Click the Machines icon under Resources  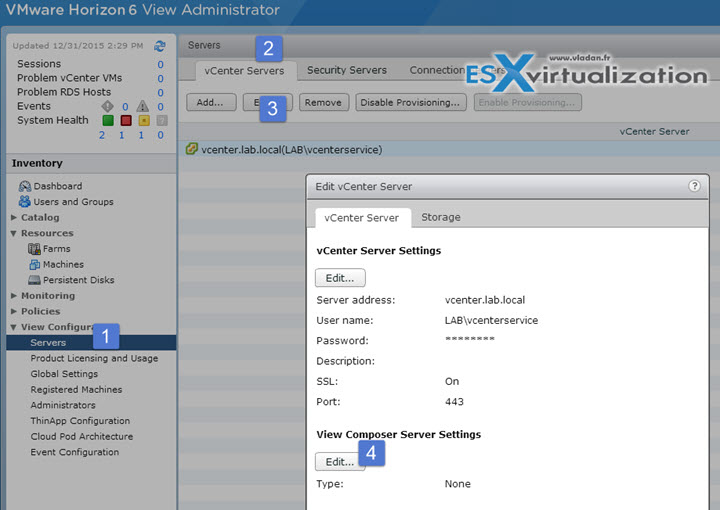[x=34, y=264]
